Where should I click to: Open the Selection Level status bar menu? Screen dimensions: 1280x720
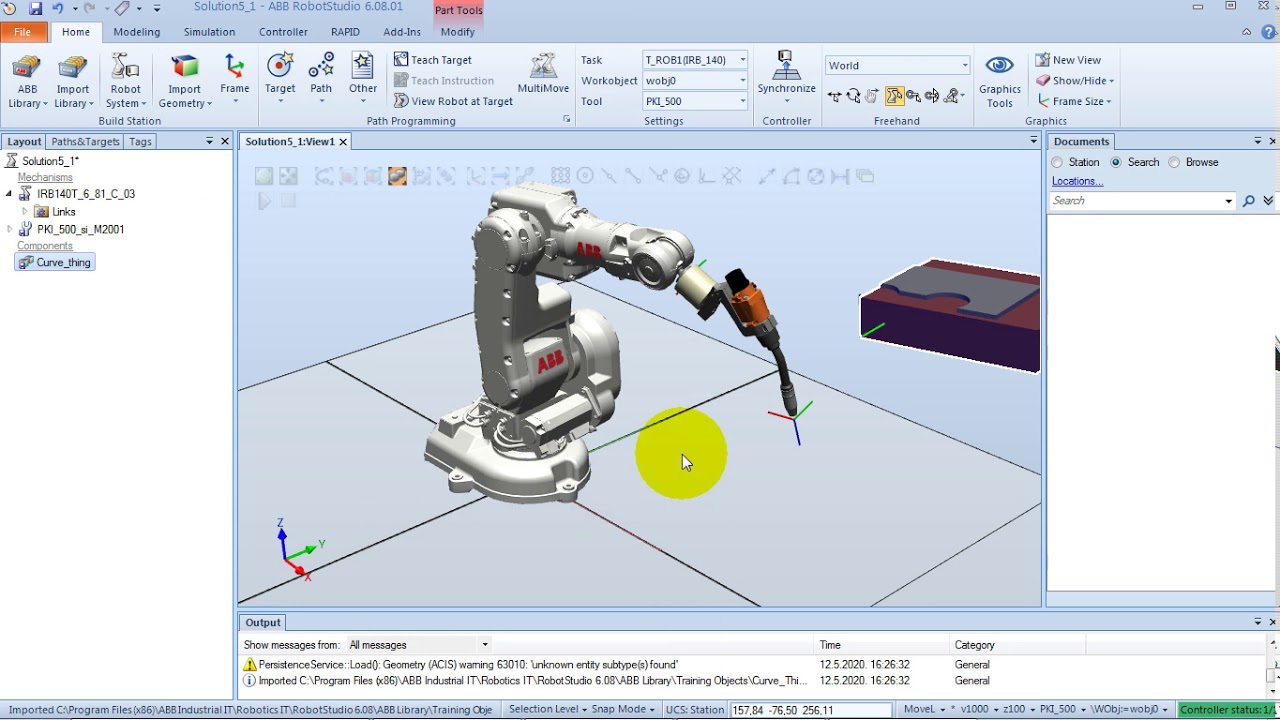tap(548, 709)
